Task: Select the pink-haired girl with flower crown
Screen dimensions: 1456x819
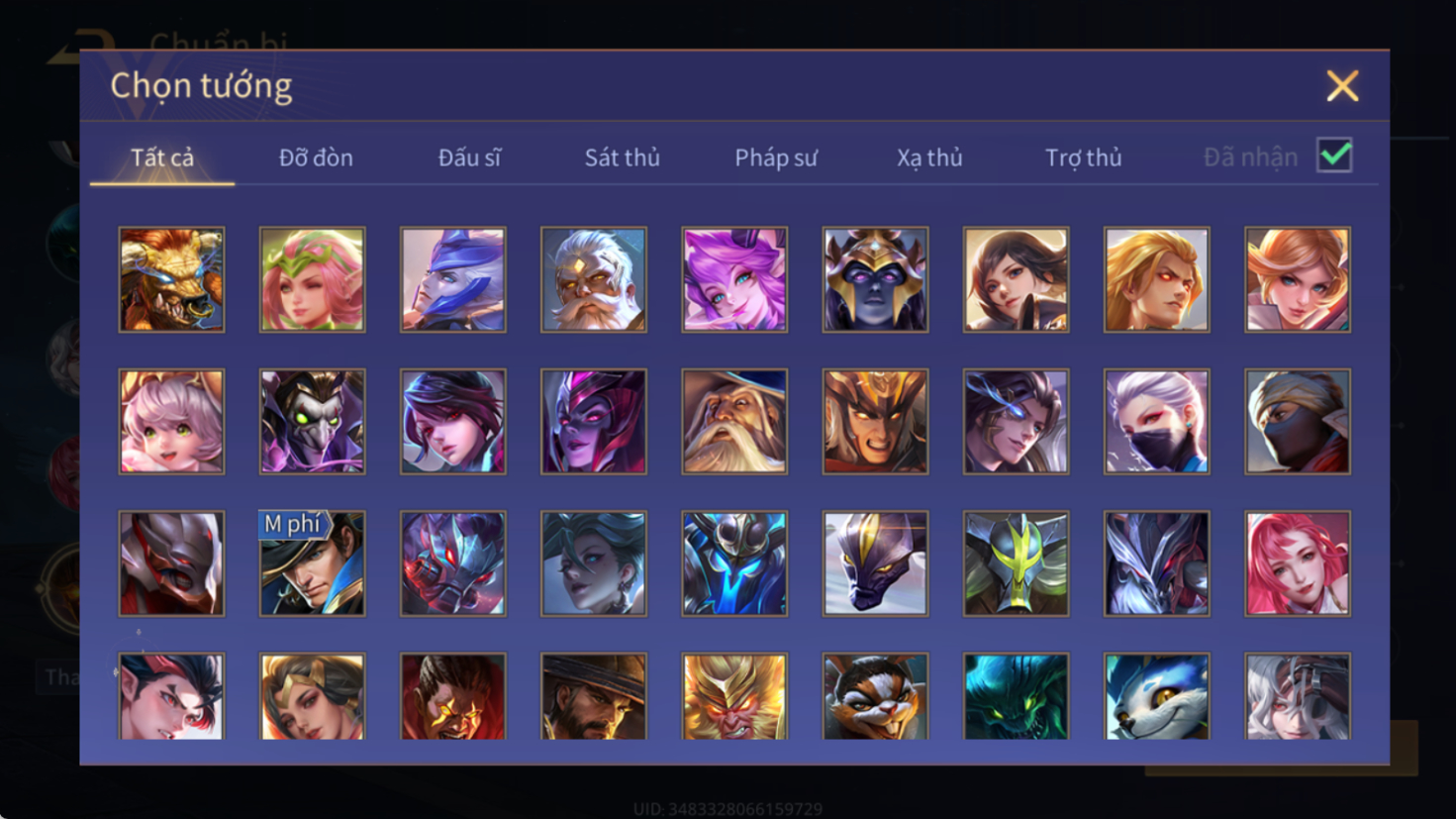Action: coord(312,279)
